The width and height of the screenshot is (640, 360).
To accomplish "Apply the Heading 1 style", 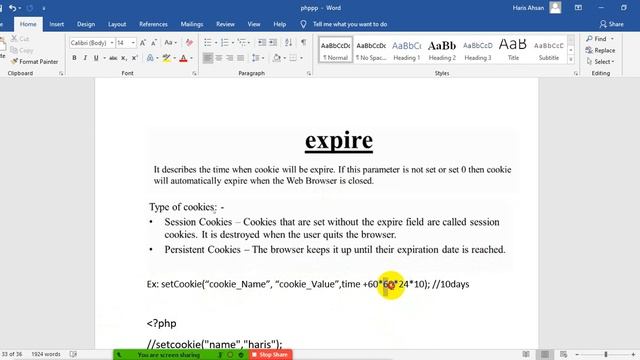I will [x=407, y=50].
